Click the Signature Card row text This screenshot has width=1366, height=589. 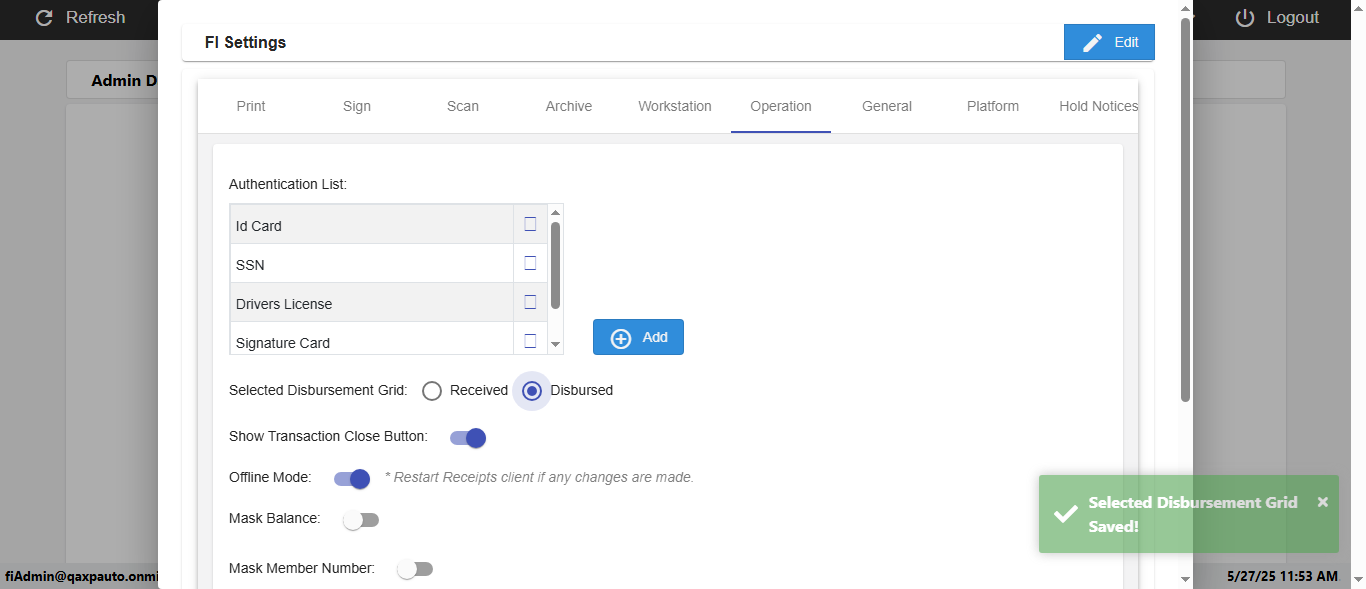[283, 343]
